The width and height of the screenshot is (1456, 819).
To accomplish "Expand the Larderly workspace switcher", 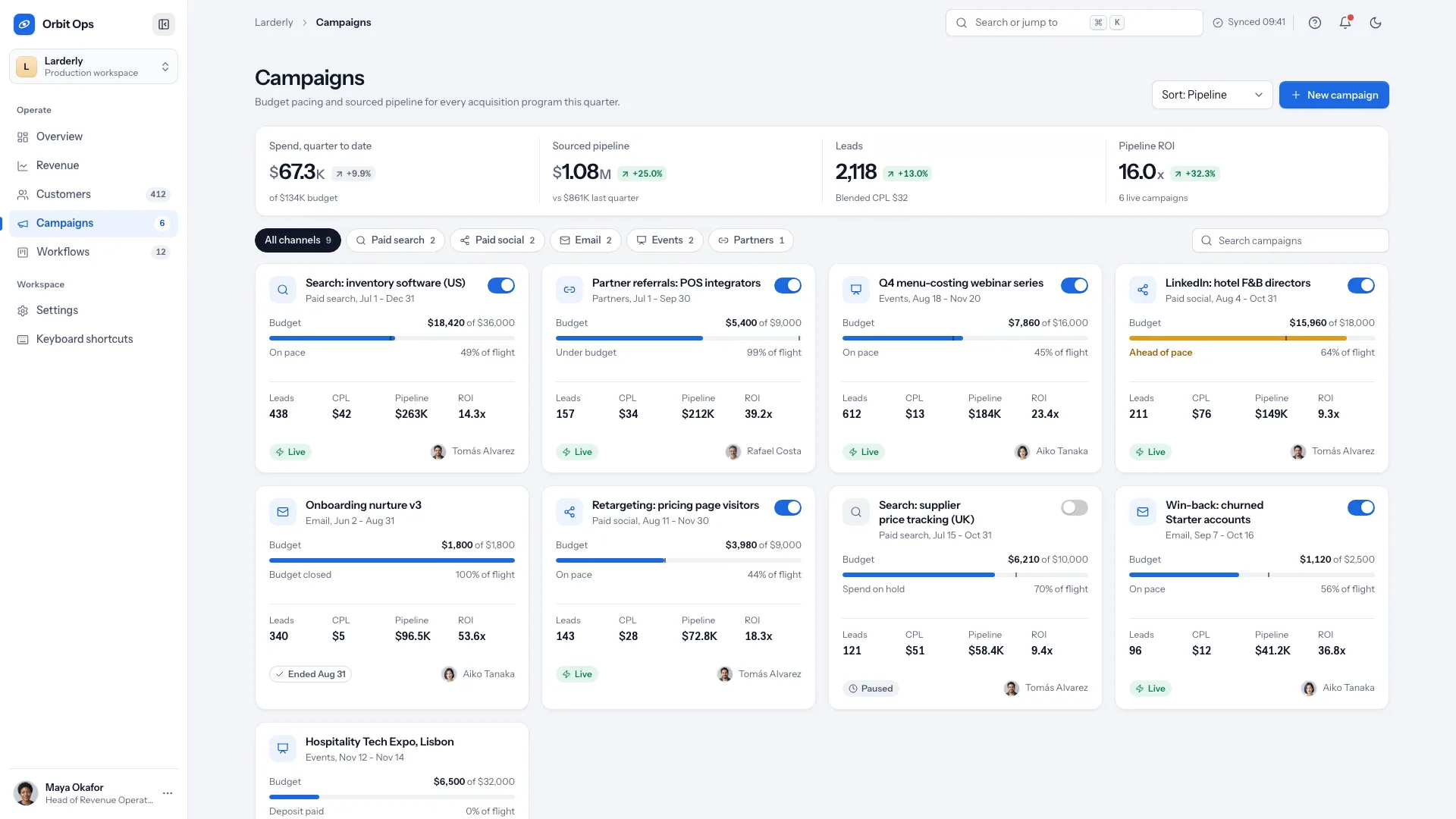I will point(94,67).
